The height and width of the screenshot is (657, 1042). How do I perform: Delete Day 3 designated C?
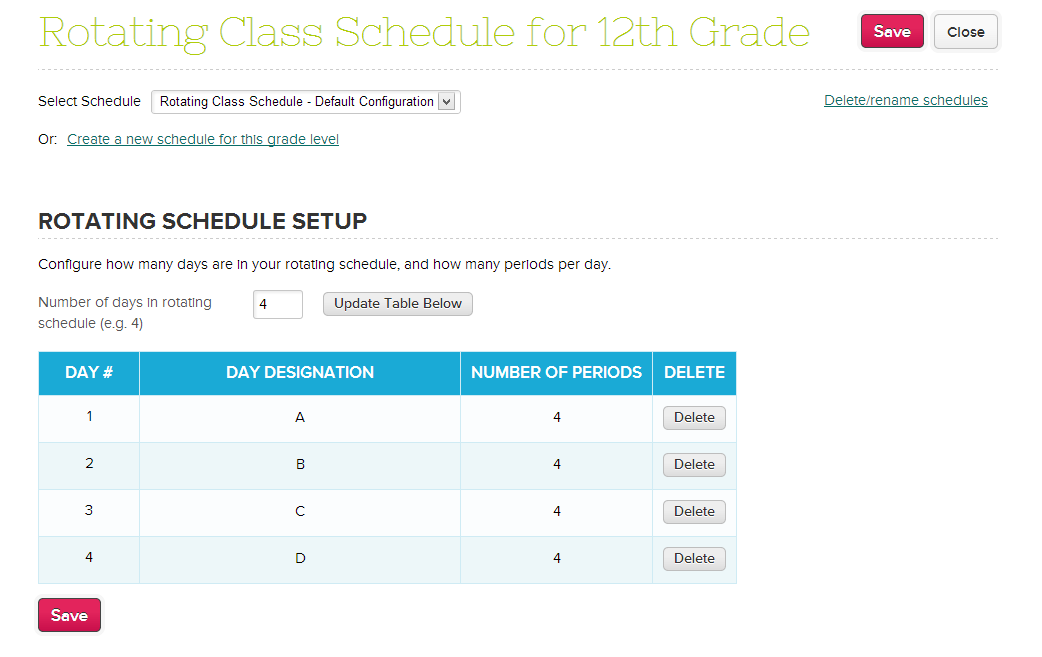(x=693, y=511)
